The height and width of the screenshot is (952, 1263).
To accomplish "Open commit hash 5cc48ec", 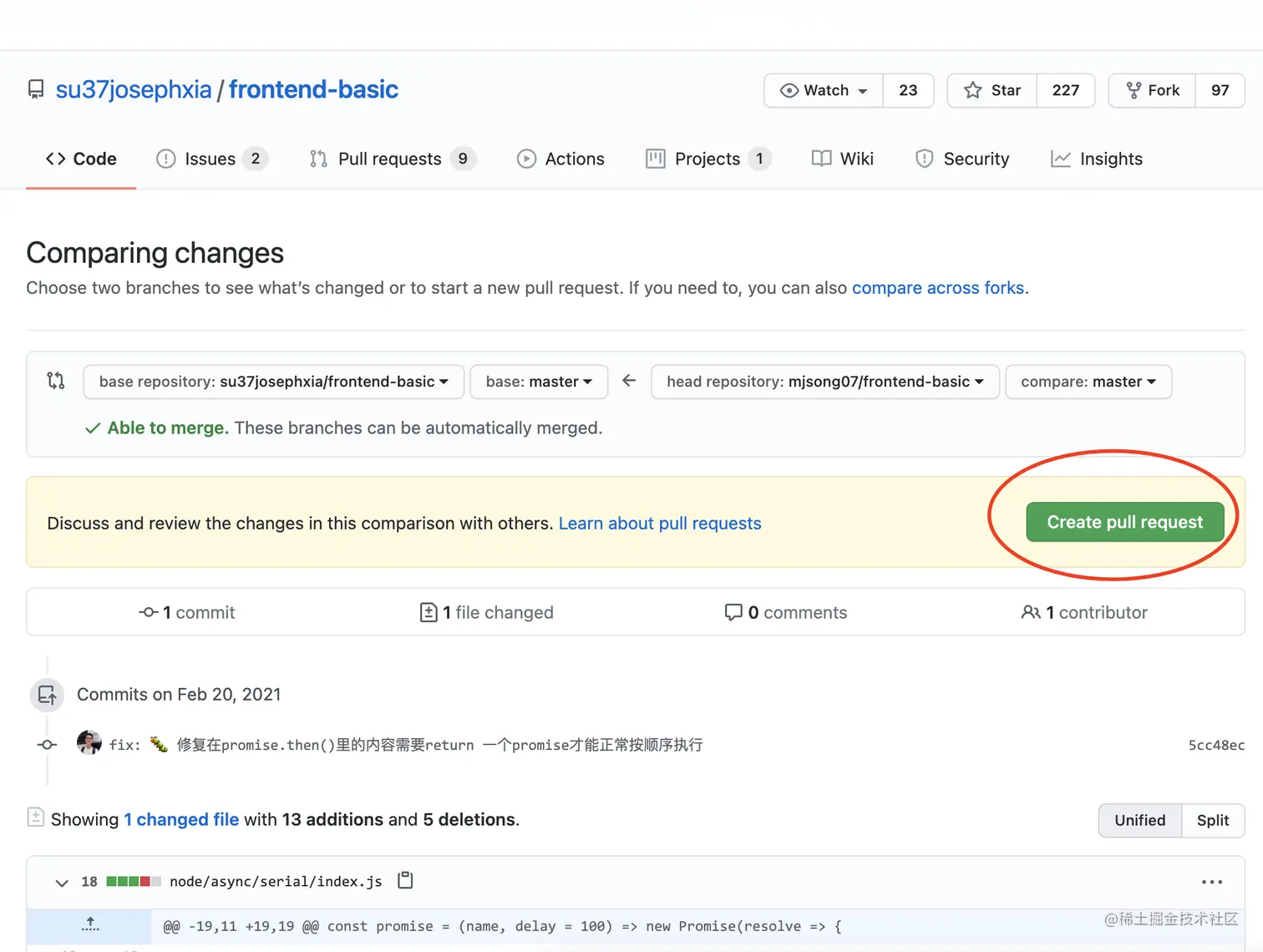I will pyautogui.click(x=1215, y=745).
